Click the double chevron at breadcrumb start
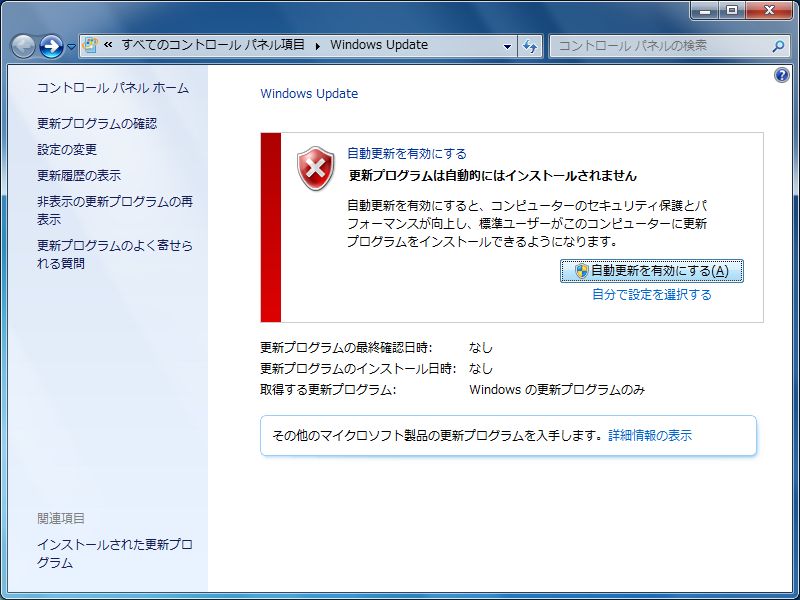This screenshot has width=800, height=600. pyautogui.click(x=108, y=45)
